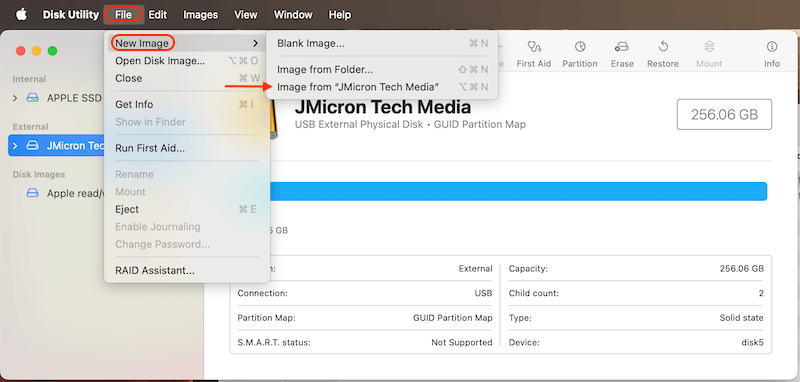The width and height of the screenshot is (800, 382).
Task: Open the New Image submenu entry
Action: point(187,43)
